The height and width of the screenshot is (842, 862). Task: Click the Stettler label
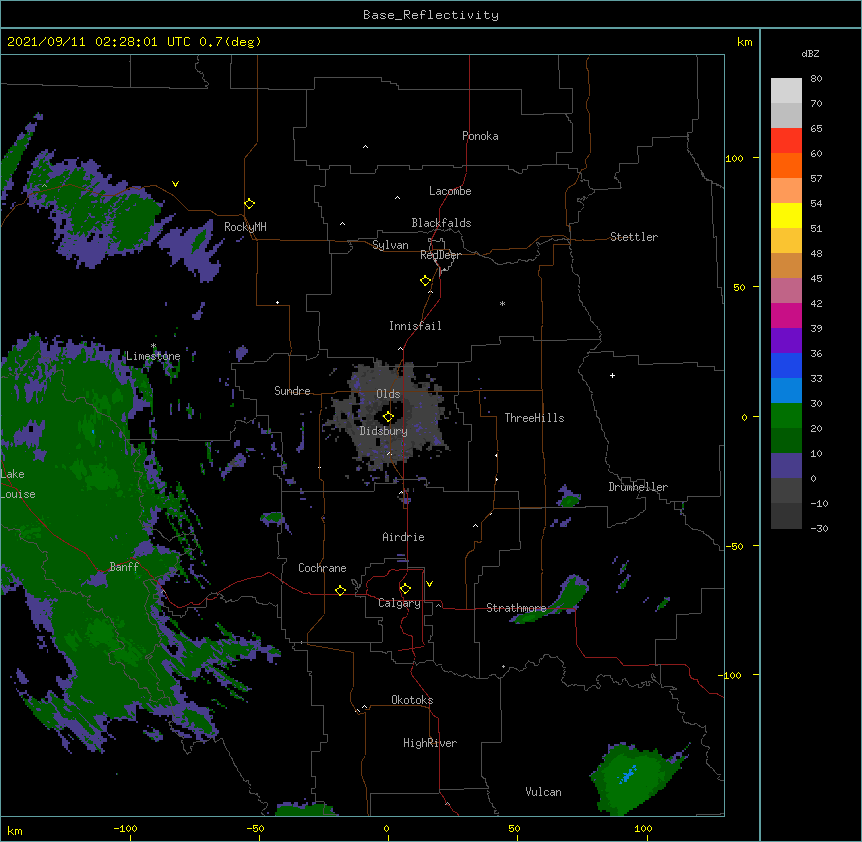coord(633,237)
